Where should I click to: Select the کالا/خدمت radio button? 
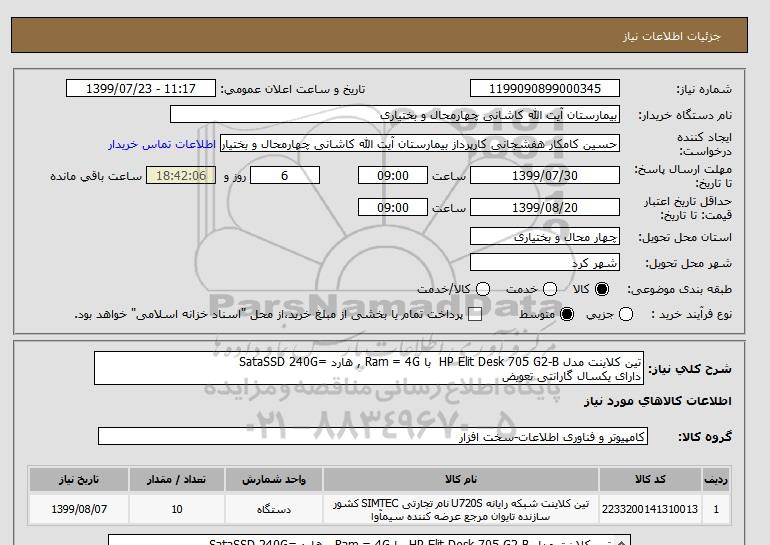pyautogui.click(x=483, y=289)
